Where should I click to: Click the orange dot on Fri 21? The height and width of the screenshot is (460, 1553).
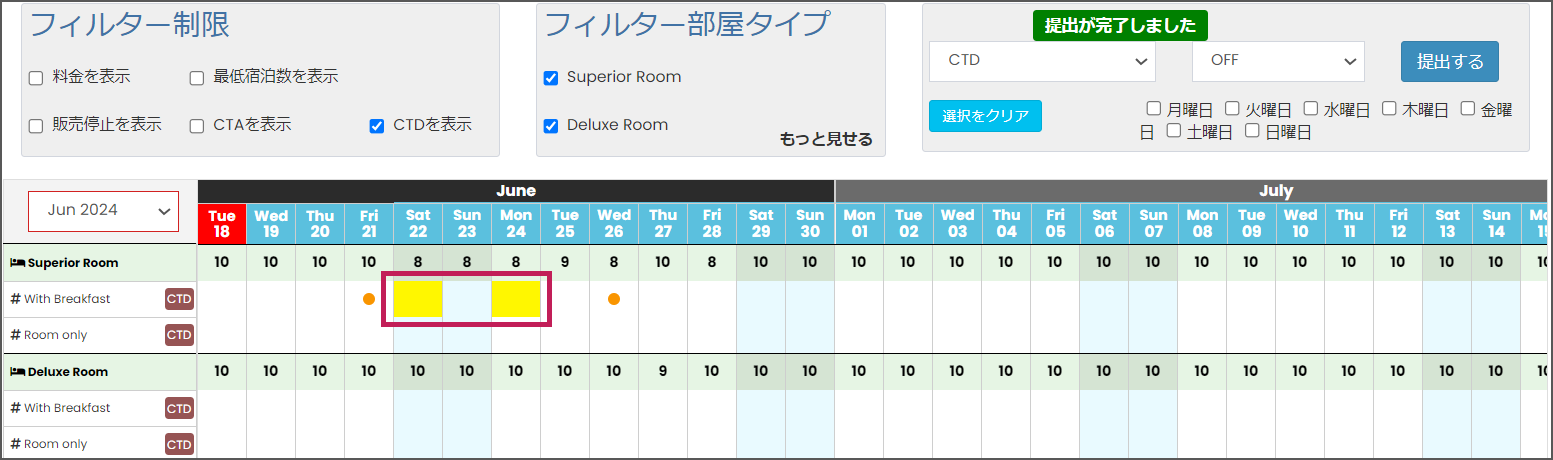click(369, 299)
